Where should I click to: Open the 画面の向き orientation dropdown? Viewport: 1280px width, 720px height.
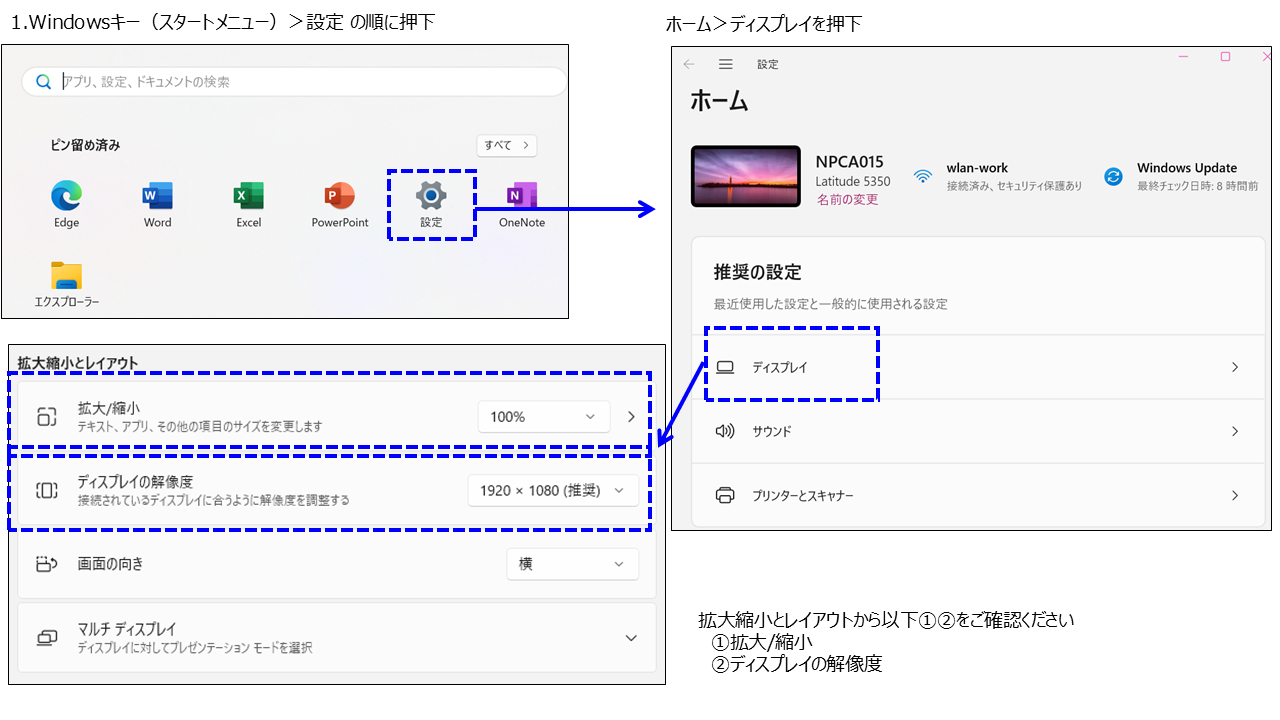pyautogui.click(x=572, y=564)
